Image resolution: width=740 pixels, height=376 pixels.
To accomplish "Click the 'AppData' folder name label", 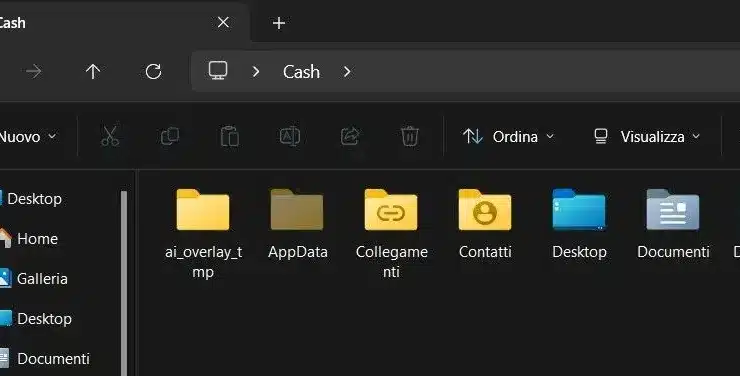I will click(x=298, y=252).
